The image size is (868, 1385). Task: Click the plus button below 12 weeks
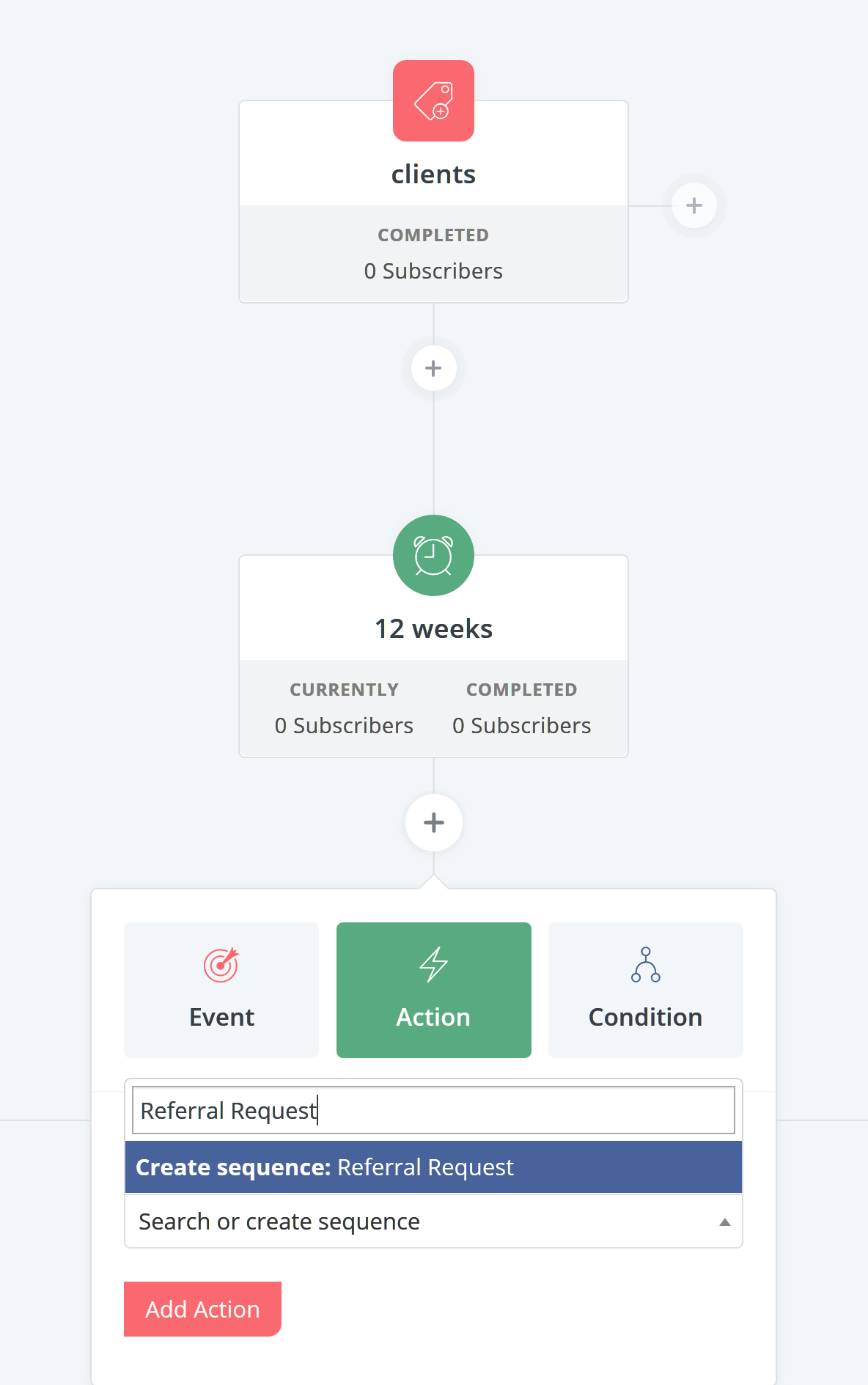click(x=434, y=823)
